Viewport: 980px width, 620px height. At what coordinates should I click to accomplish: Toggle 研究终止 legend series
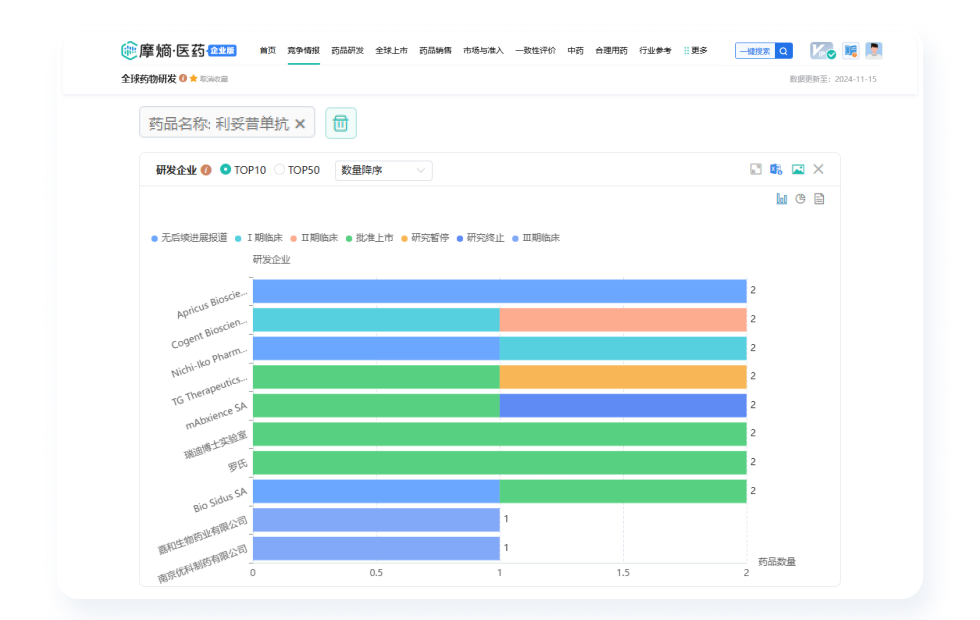coord(480,238)
